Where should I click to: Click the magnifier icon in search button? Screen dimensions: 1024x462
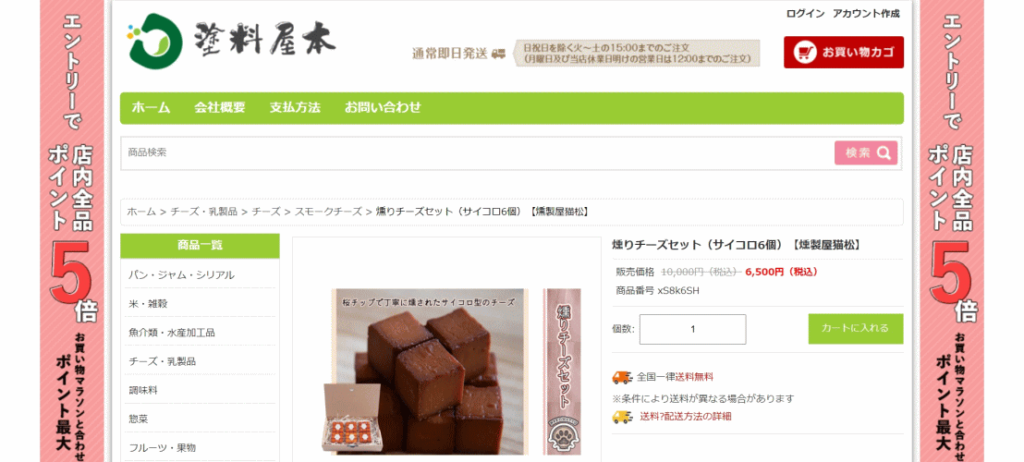point(884,153)
